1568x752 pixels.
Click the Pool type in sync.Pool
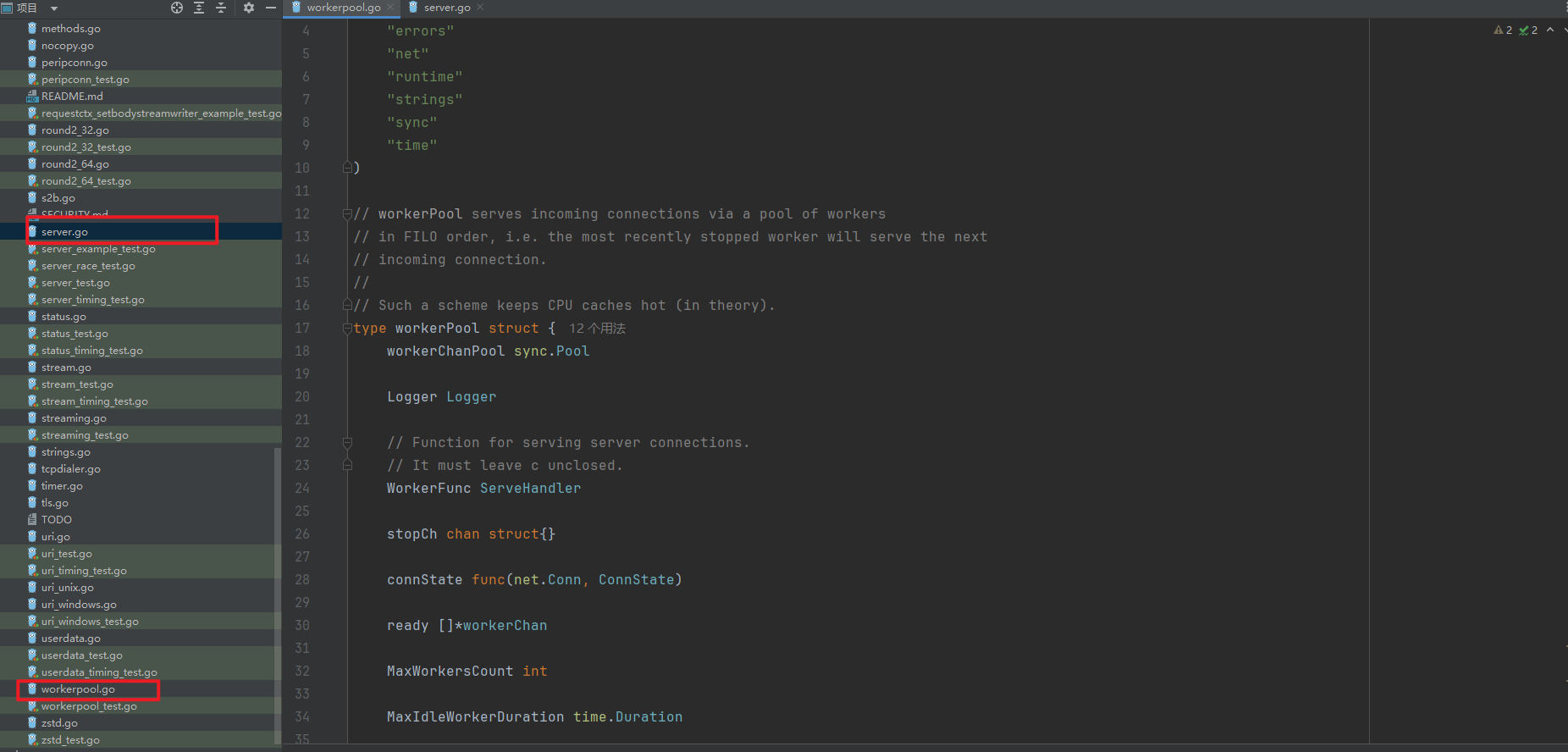click(572, 351)
